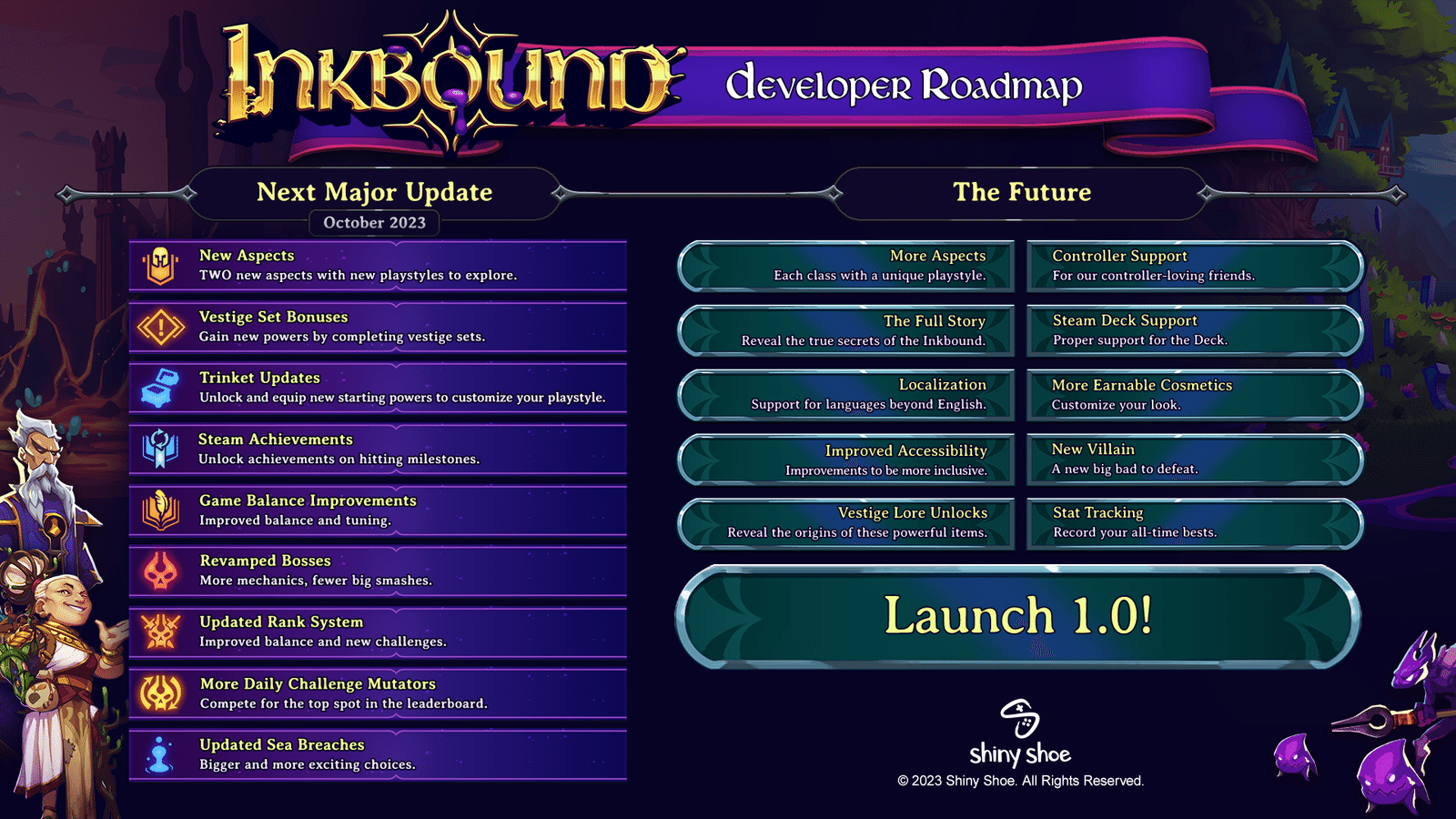The height and width of the screenshot is (819, 1456).
Task: Click the Shiny Shoe logo
Action: [x=1020, y=733]
